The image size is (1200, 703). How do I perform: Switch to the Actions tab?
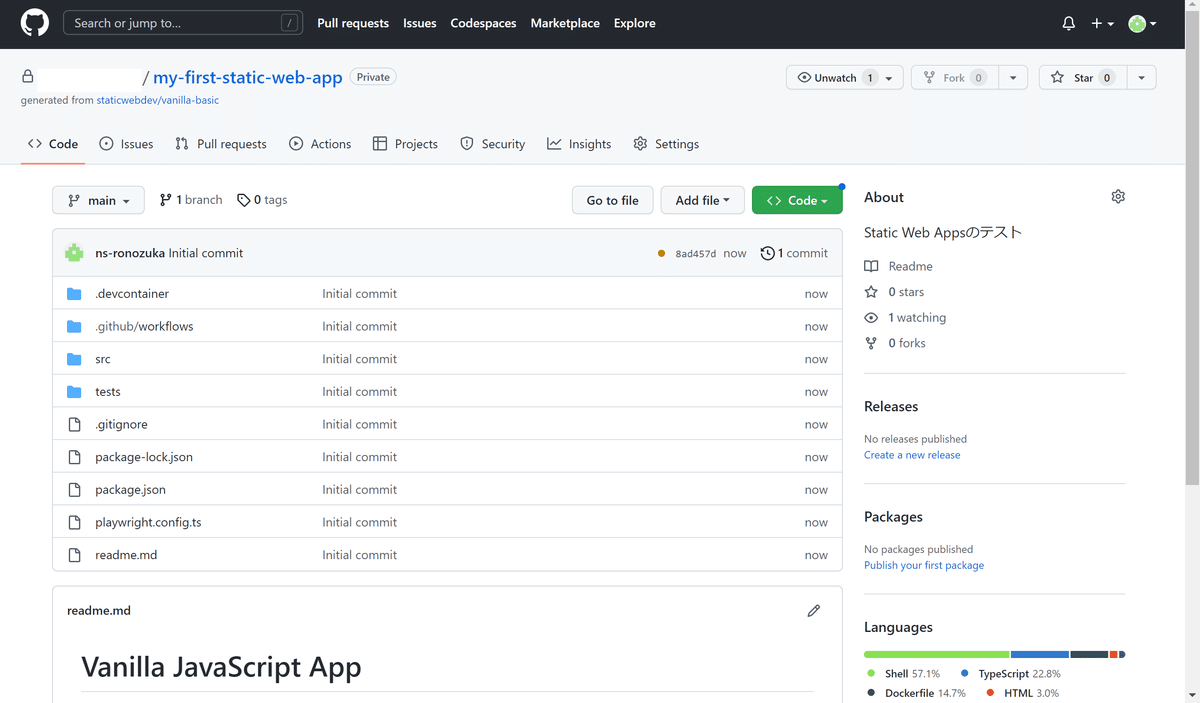(x=320, y=144)
